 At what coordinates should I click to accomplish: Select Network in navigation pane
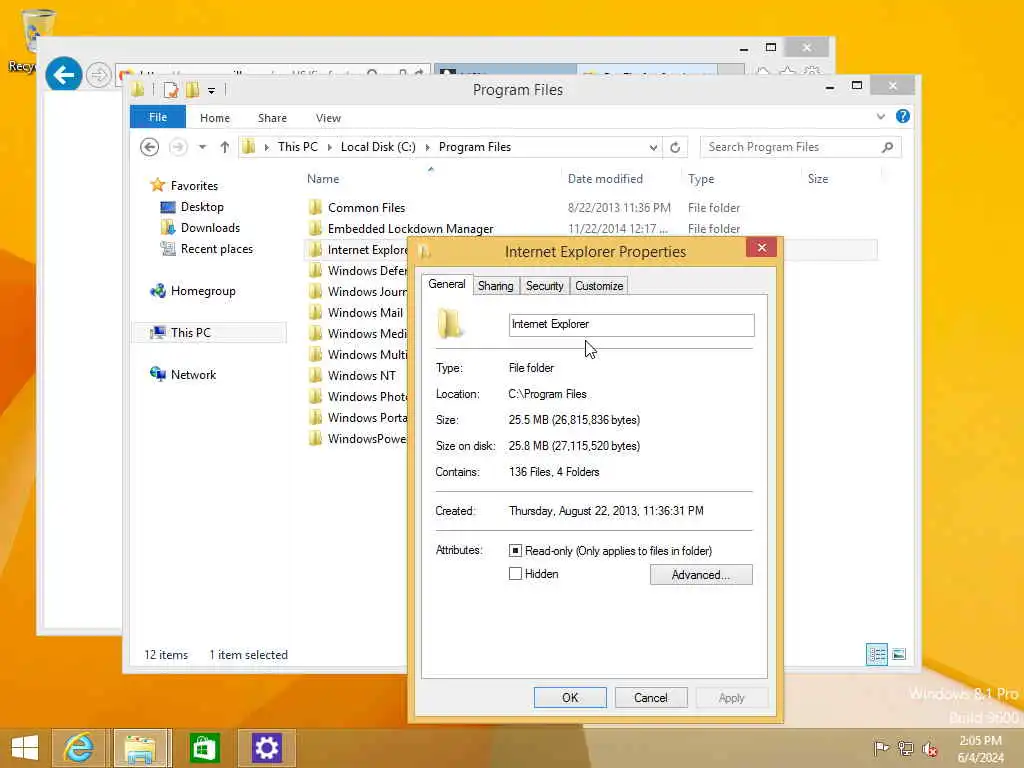click(x=193, y=375)
